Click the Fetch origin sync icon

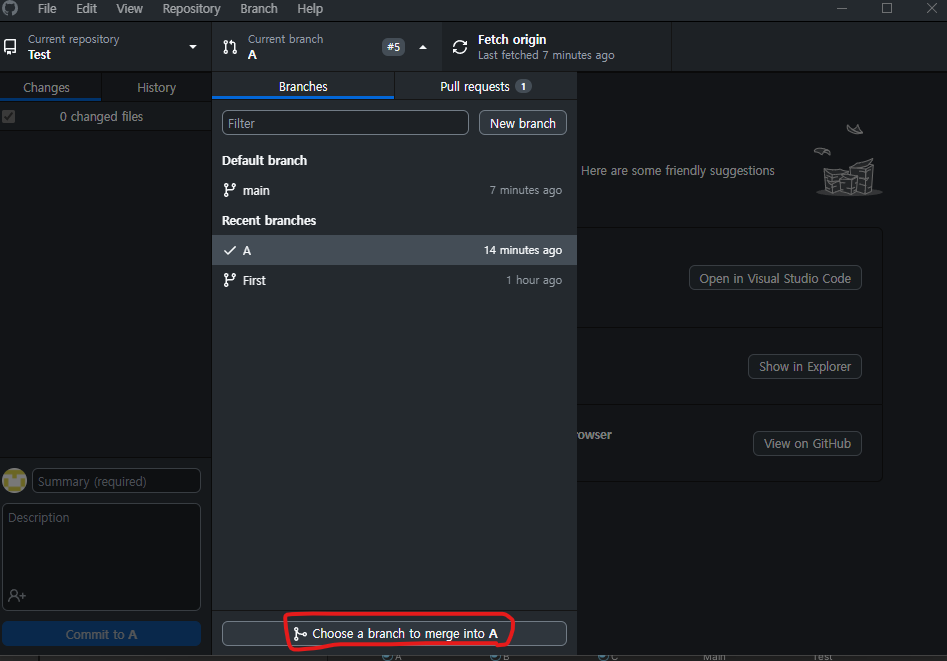460,47
